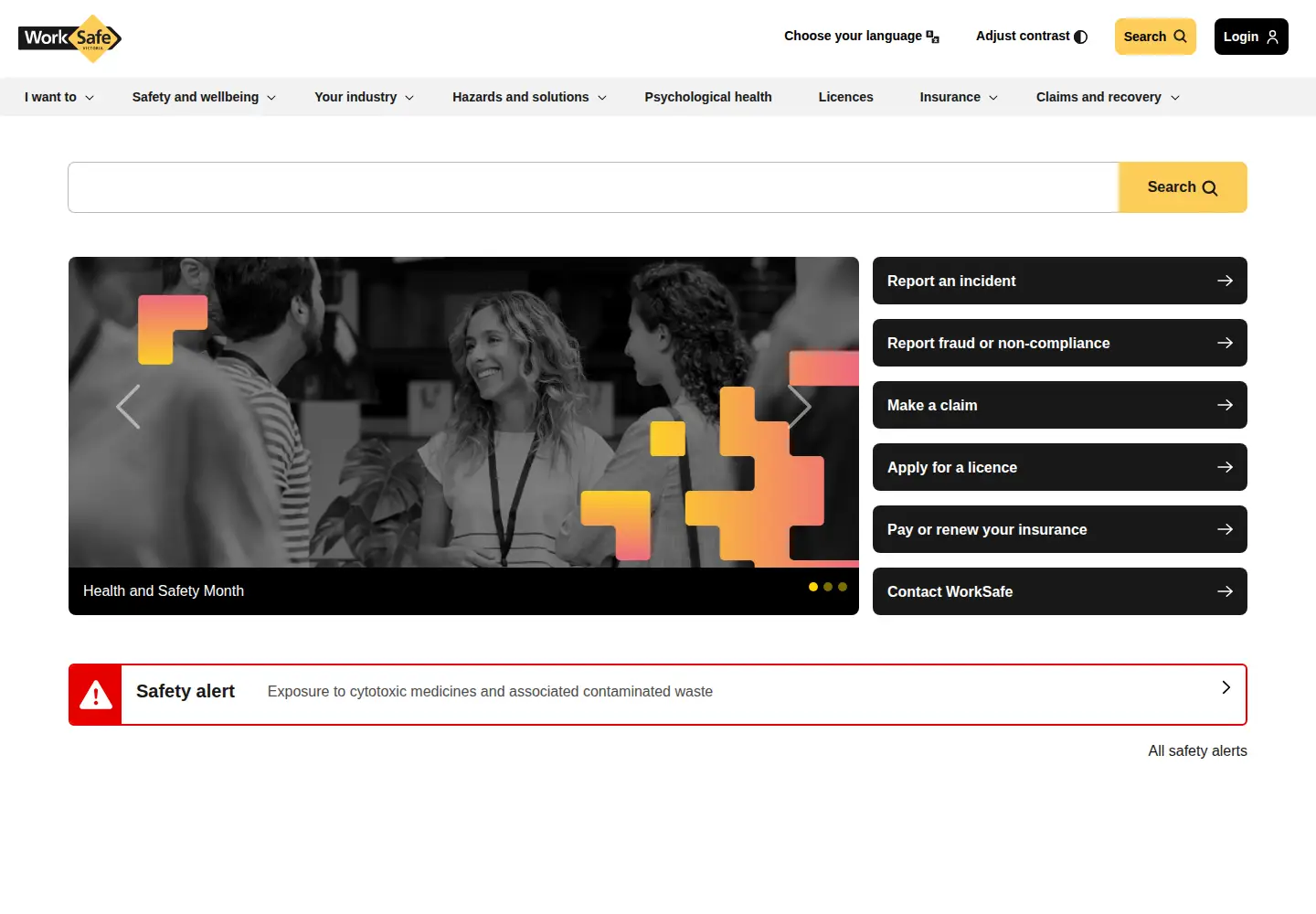Click the arrow on Report fraud or non-compliance
This screenshot has height=914, width=1316.
coord(1226,343)
